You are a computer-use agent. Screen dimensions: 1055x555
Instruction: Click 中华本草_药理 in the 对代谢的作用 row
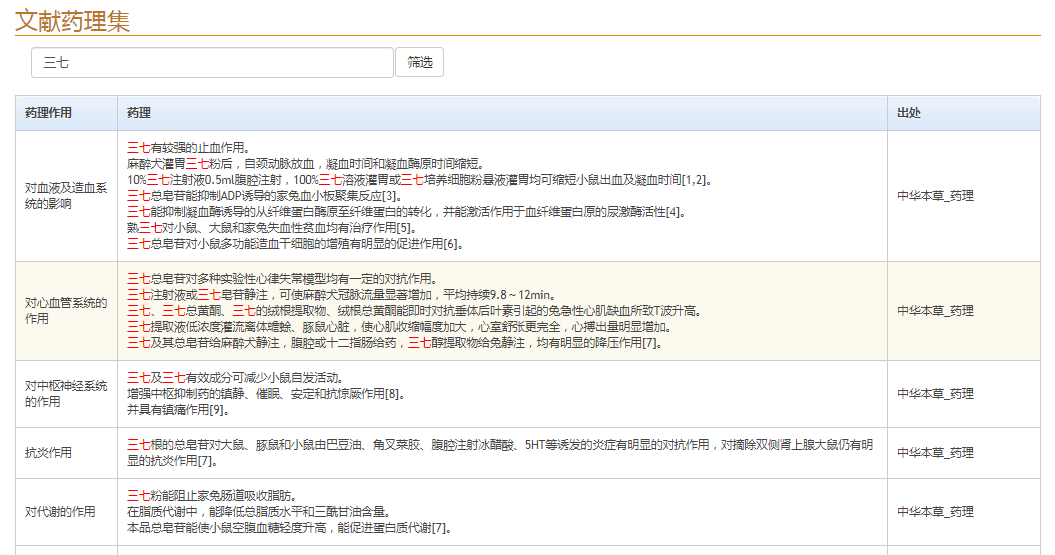pyautogui.click(x=935, y=512)
